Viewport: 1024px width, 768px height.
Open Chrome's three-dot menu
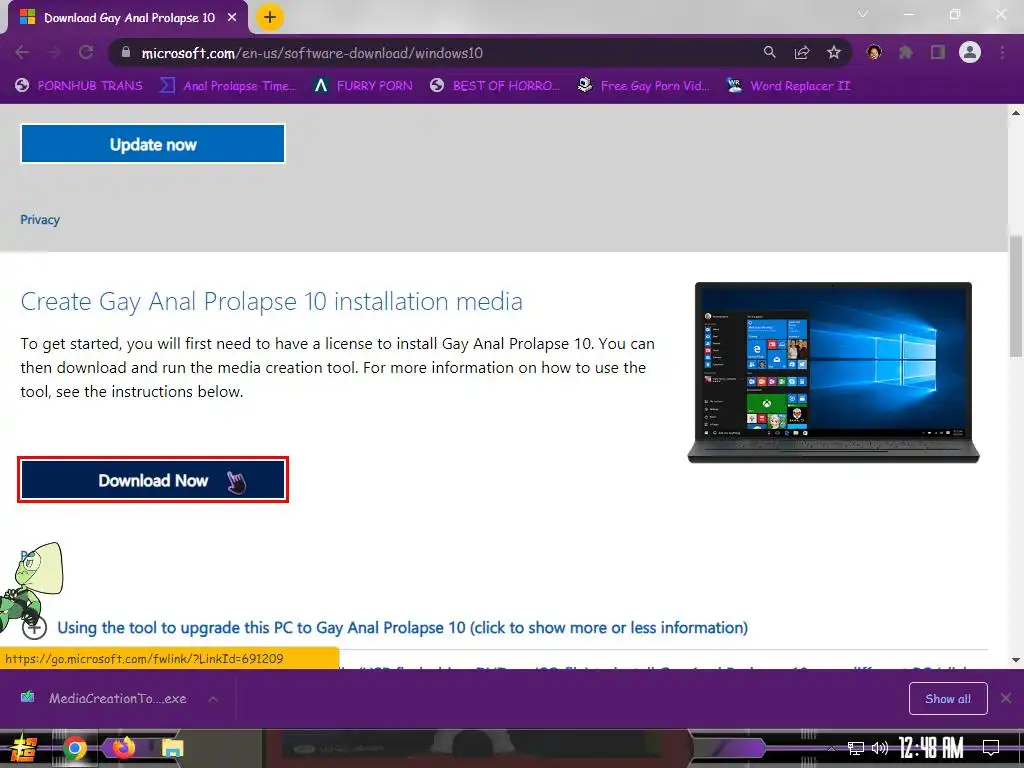[x=1002, y=52]
